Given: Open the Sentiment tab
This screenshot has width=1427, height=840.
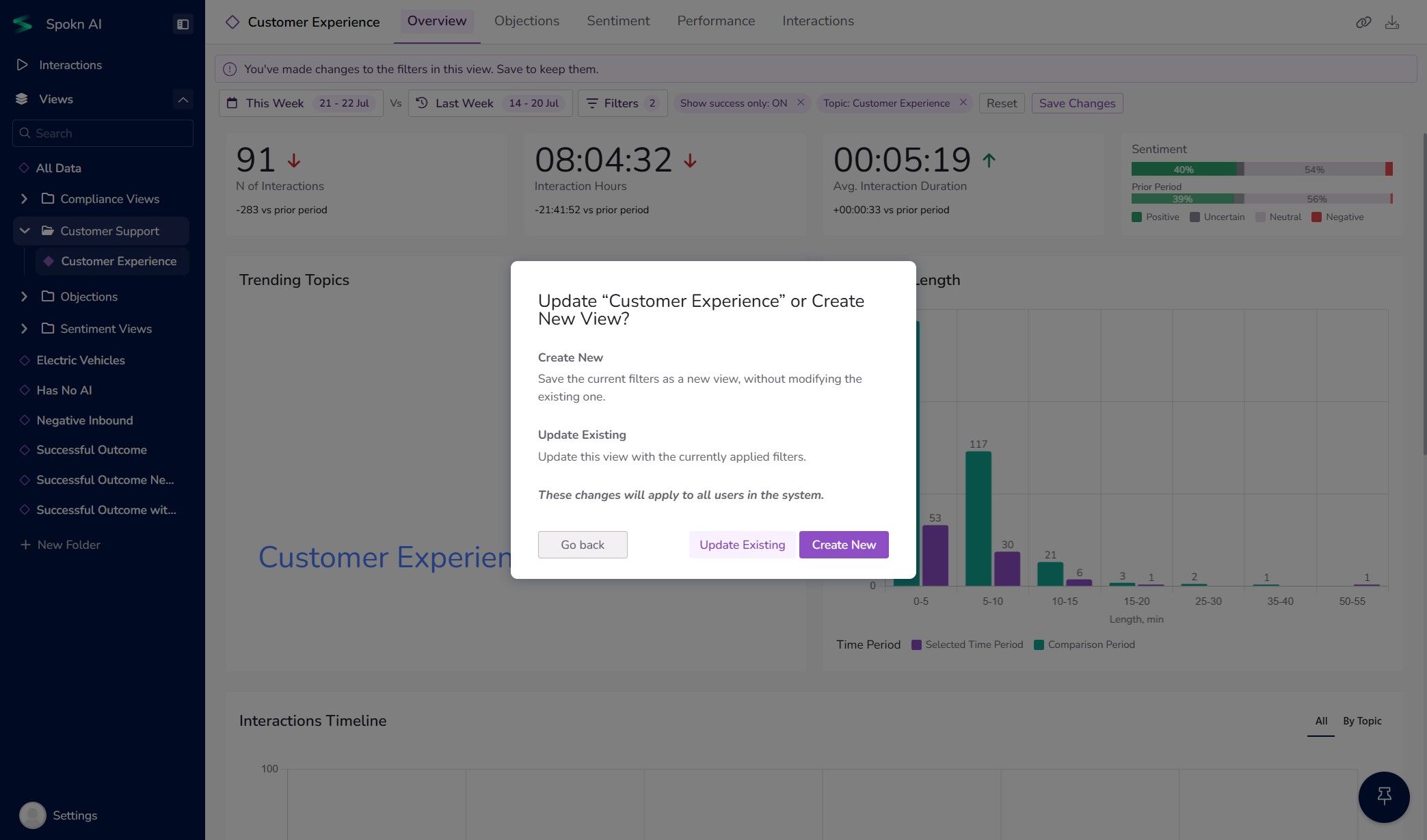Looking at the screenshot, I should pyautogui.click(x=617, y=21).
